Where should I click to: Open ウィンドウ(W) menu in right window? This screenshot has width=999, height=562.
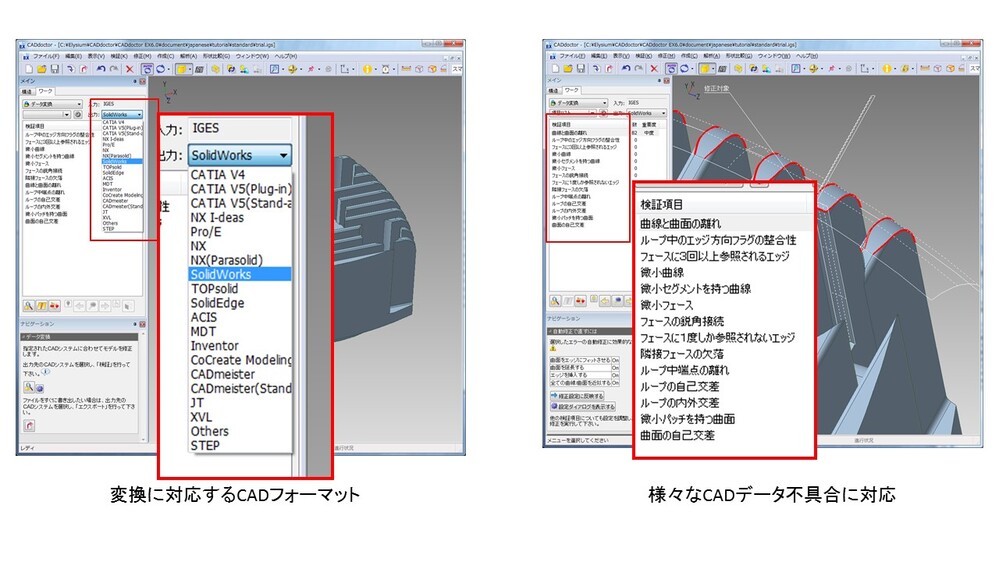pos(775,56)
